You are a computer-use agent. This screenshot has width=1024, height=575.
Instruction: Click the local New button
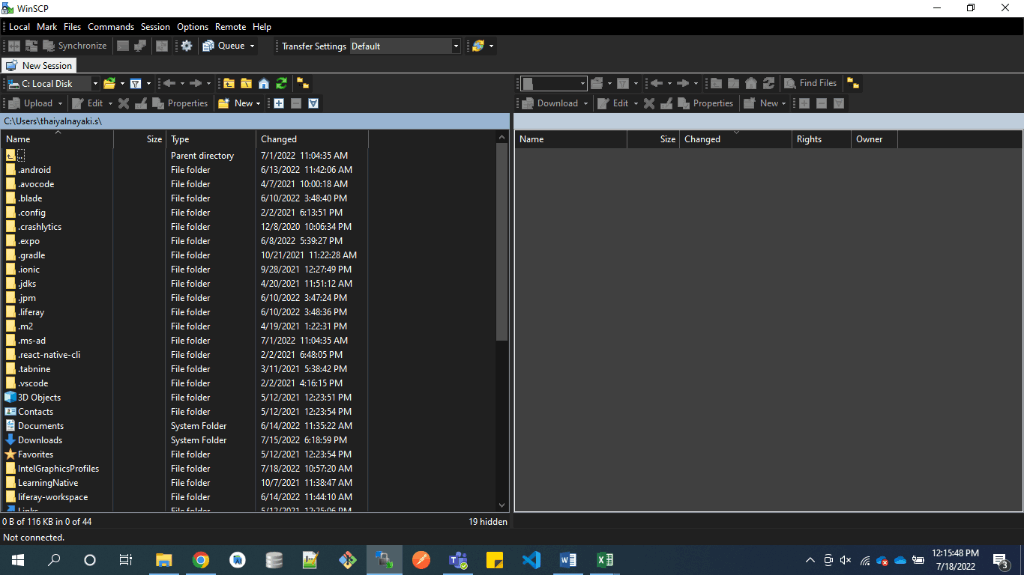[236, 103]
